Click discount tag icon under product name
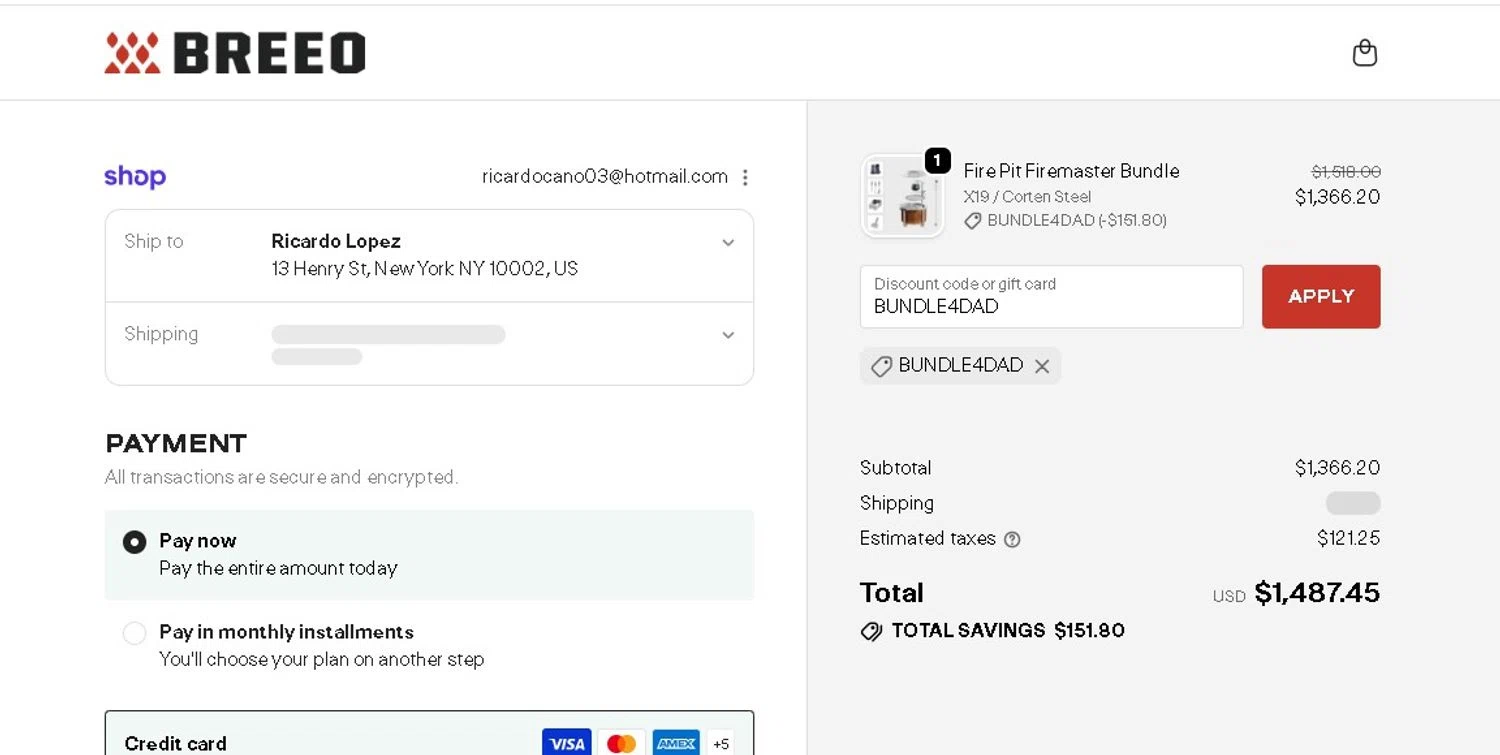The height and width of the screenshot is (755, 1500). (972, 221)
